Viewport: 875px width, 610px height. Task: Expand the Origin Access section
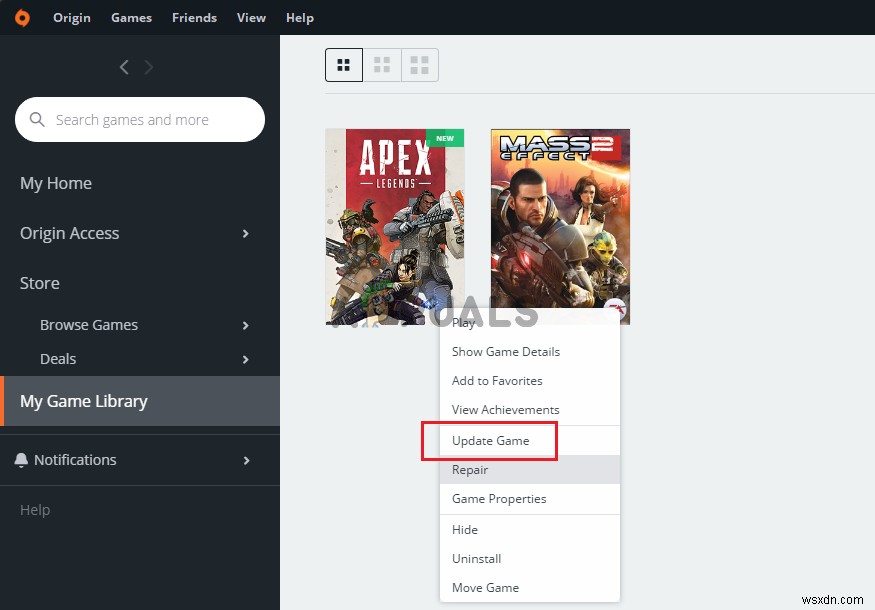point(245,233)
